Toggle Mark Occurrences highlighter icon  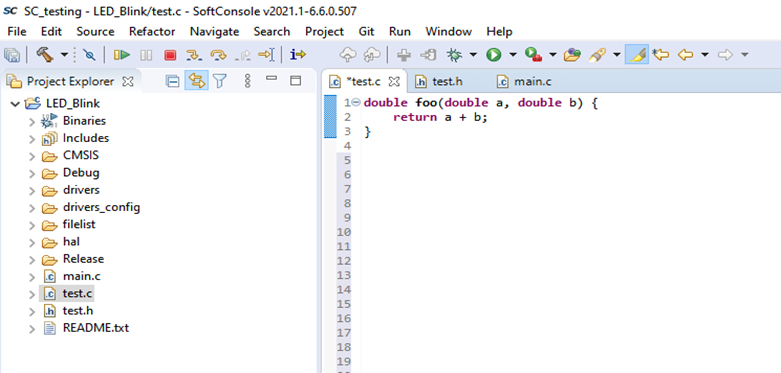click(637, 55)
